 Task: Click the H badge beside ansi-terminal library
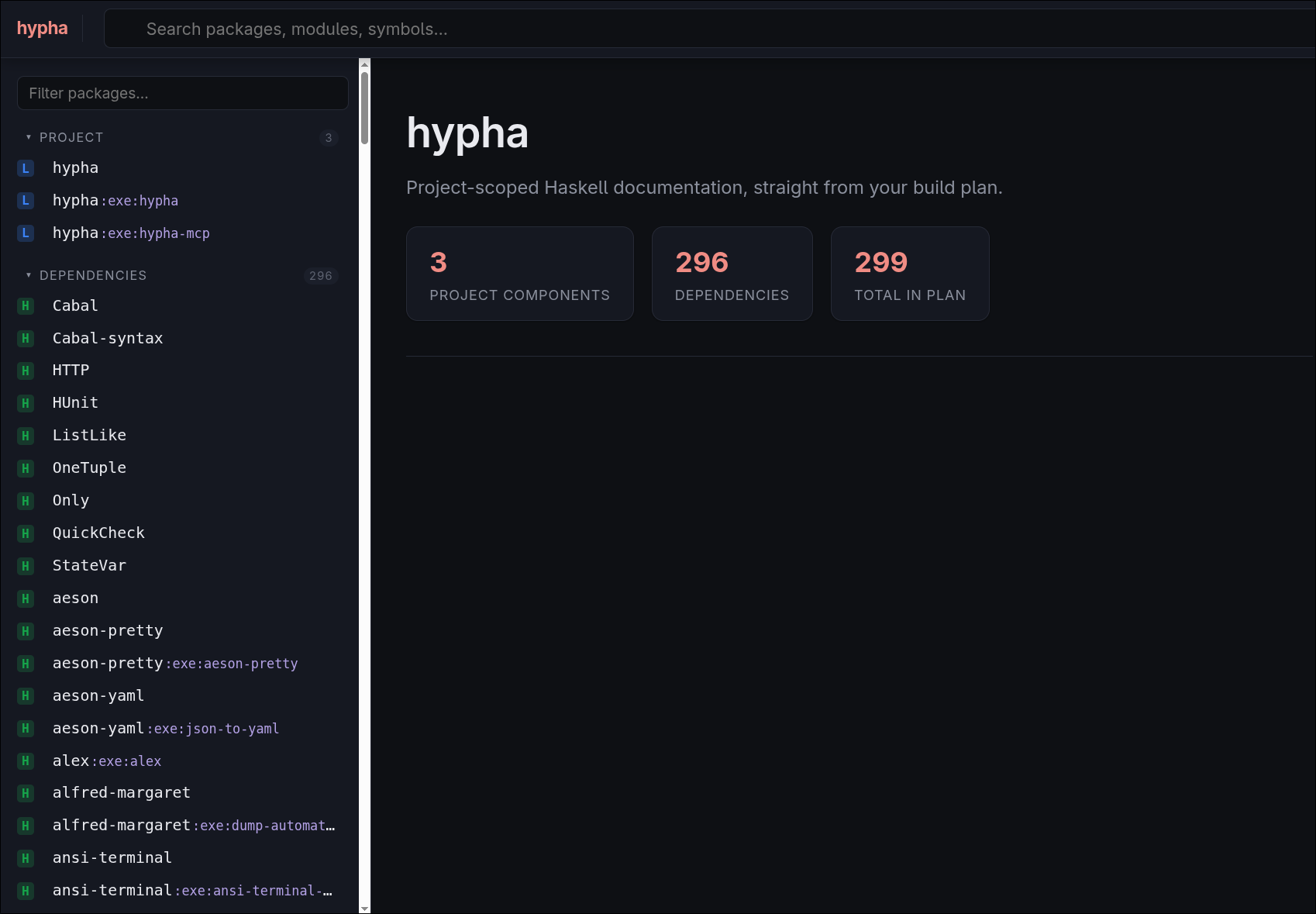pos(26,858)
